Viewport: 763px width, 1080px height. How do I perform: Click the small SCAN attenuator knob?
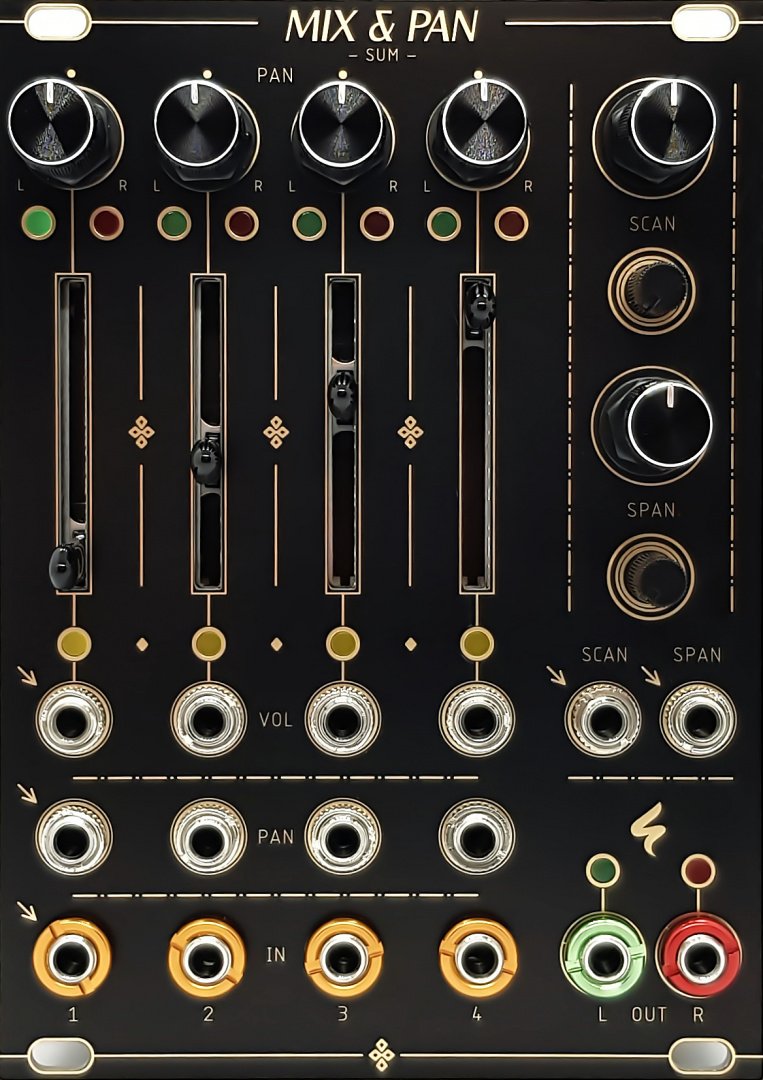tap(651, 291)
